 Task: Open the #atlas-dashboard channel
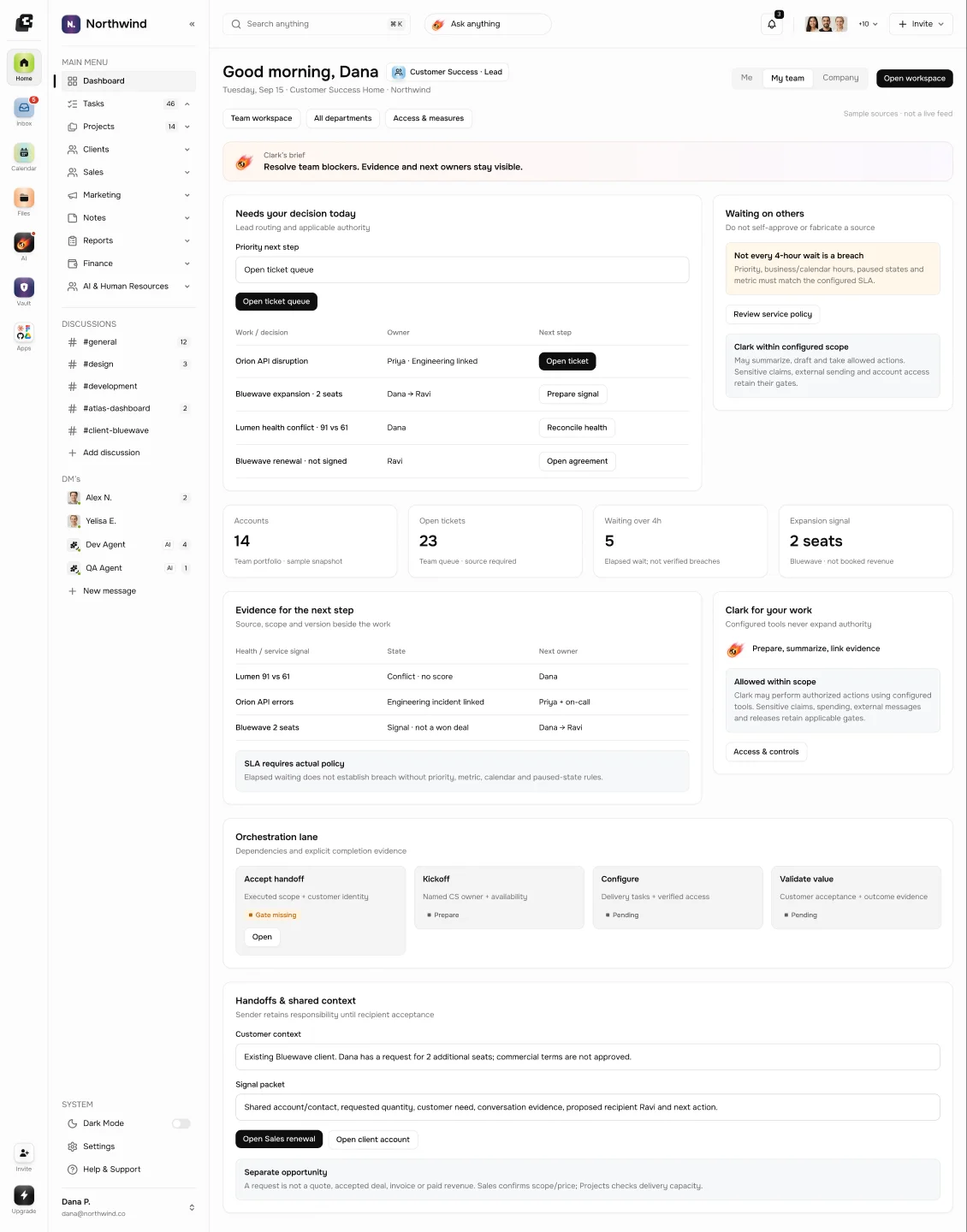(128, 409)
